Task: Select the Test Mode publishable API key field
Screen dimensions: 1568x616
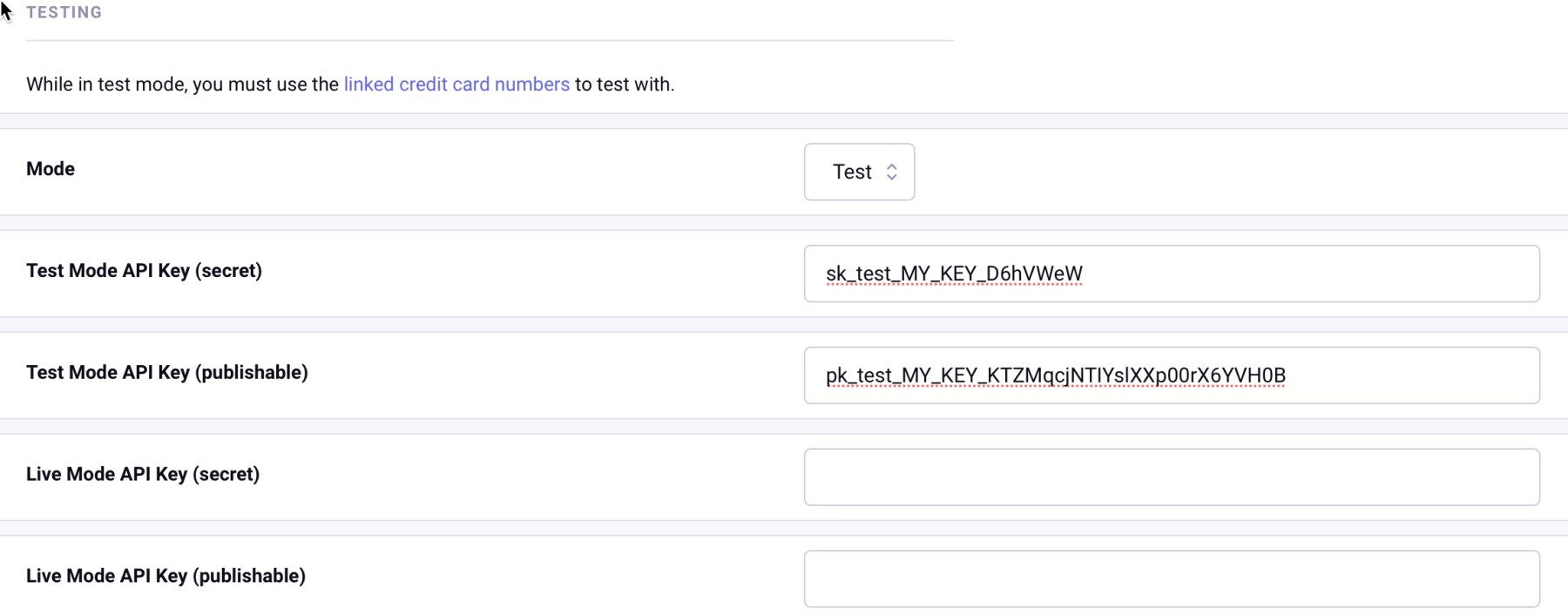Action: (x=1172, y=375)
